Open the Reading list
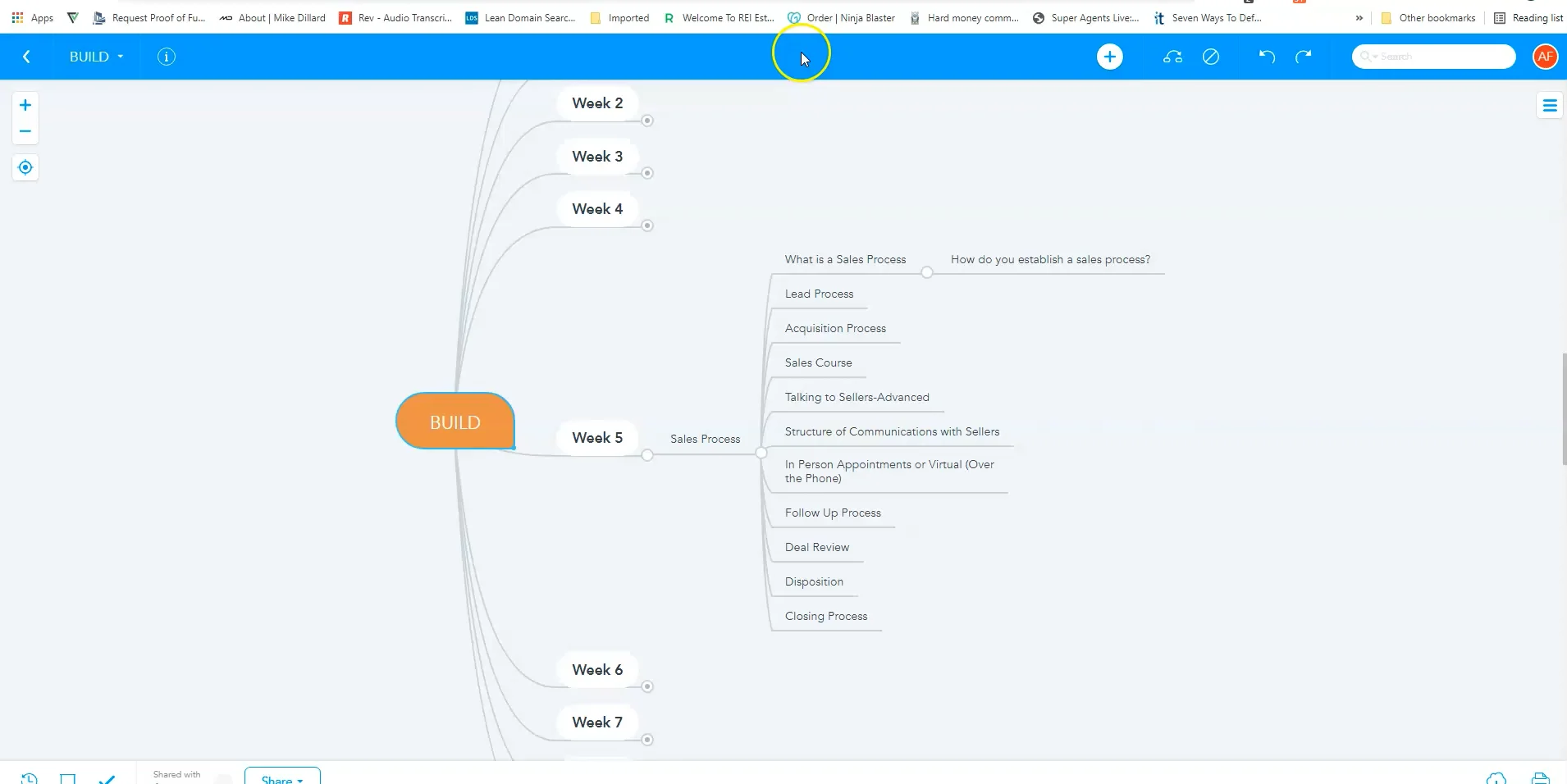The height and width of the screenshot is (784, 1567). pyautogui.click(x=1528, y=17)
